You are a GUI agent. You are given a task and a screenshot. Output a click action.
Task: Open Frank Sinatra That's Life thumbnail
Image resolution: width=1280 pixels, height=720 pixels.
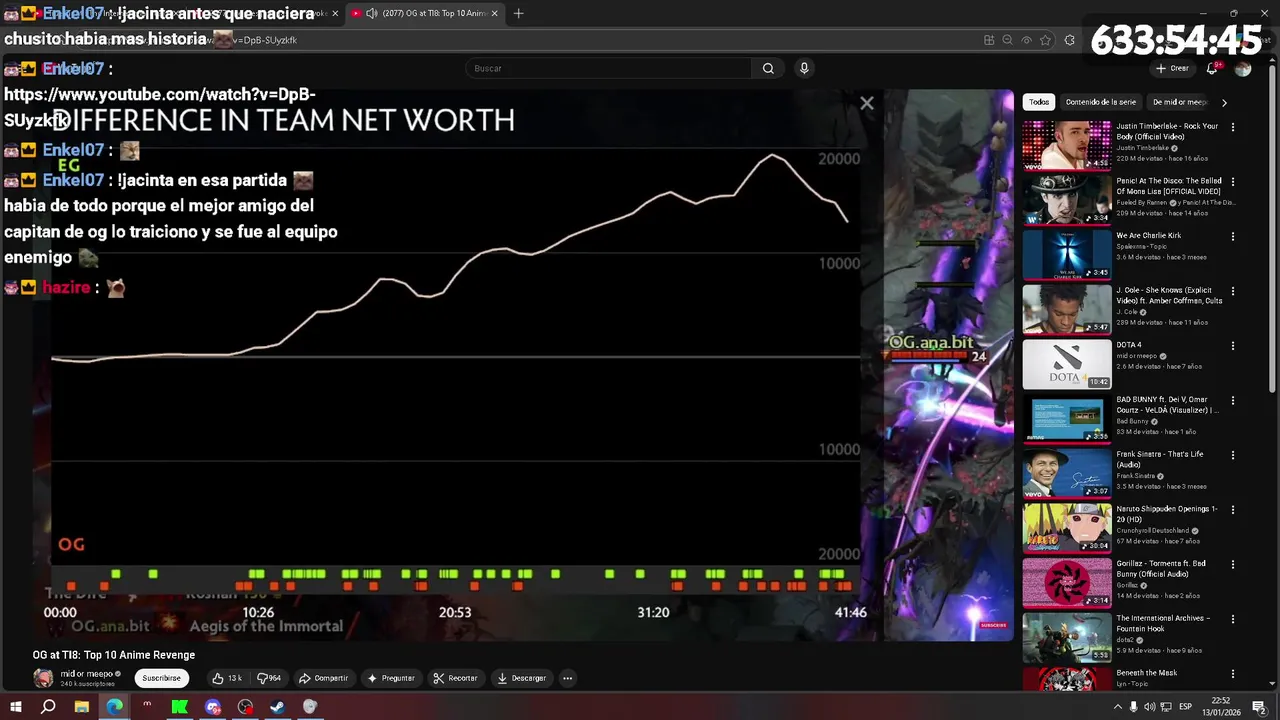[x=1066, y=473]
